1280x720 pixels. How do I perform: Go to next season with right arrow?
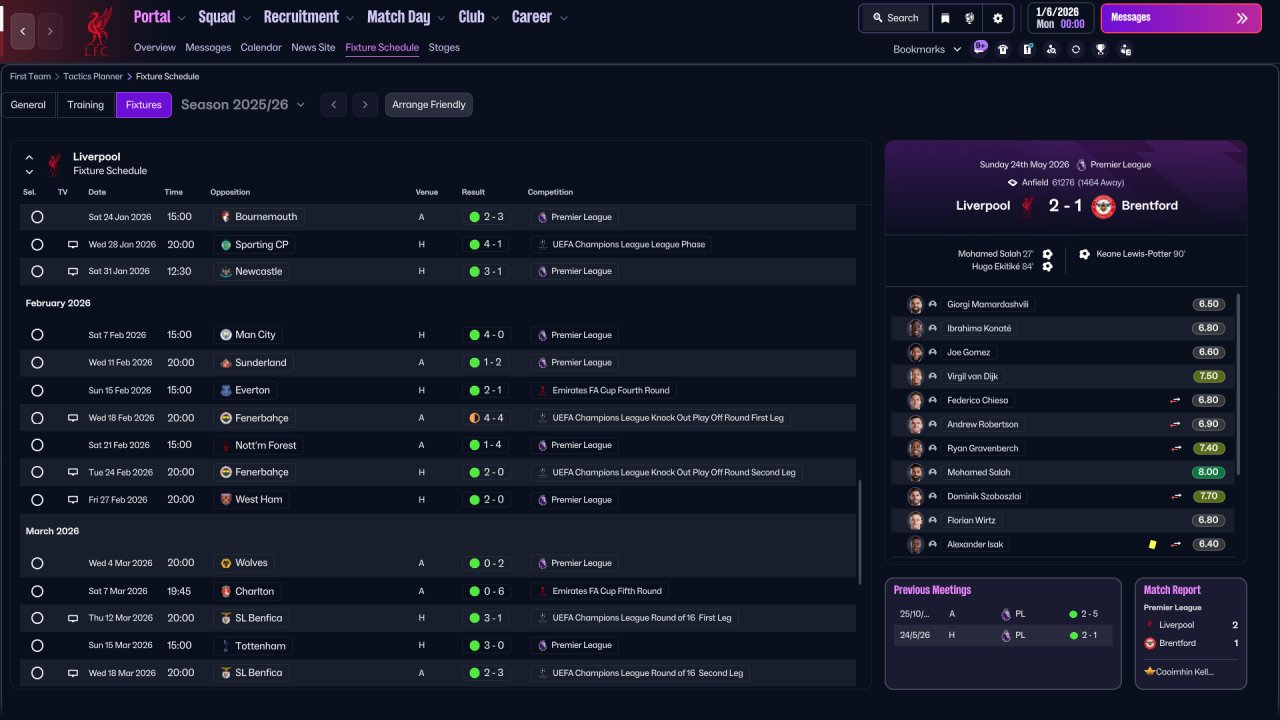(365, 105)
